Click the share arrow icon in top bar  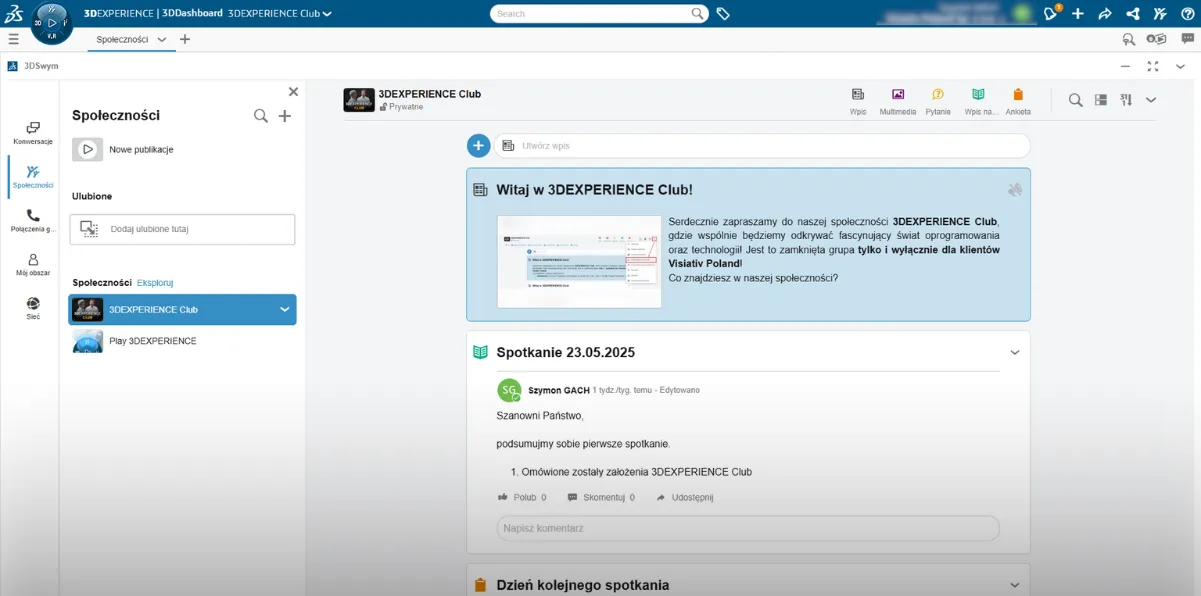[x=1105, y=14]
